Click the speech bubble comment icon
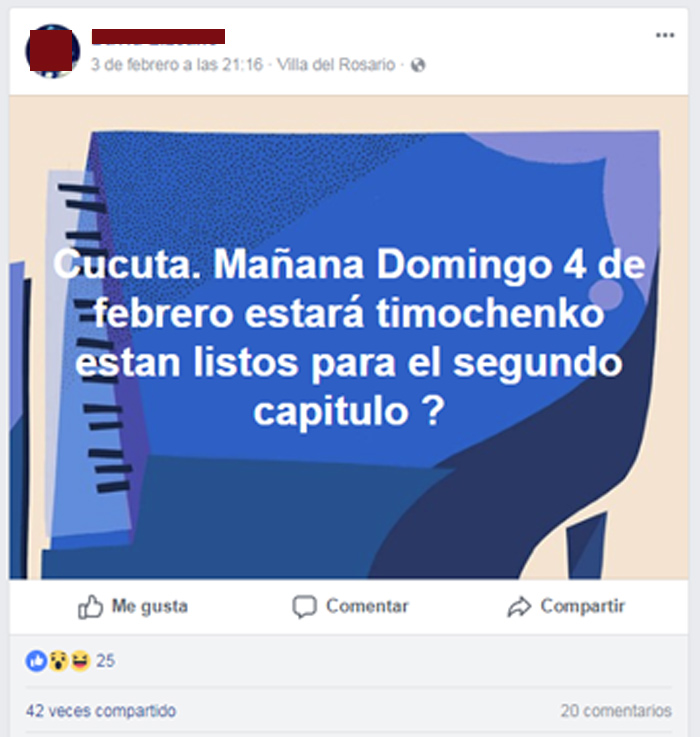This screenshot has height=737, width=700. click(304, 607)
